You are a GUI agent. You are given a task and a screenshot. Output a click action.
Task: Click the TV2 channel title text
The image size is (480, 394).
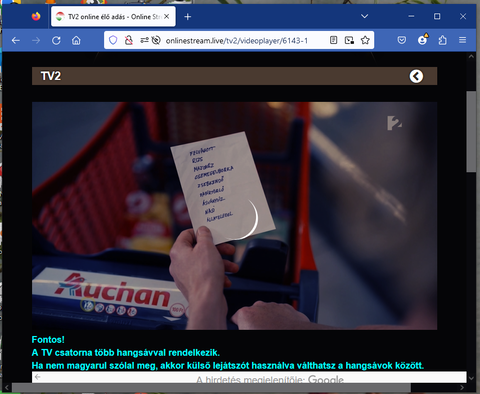click(51, 76)
